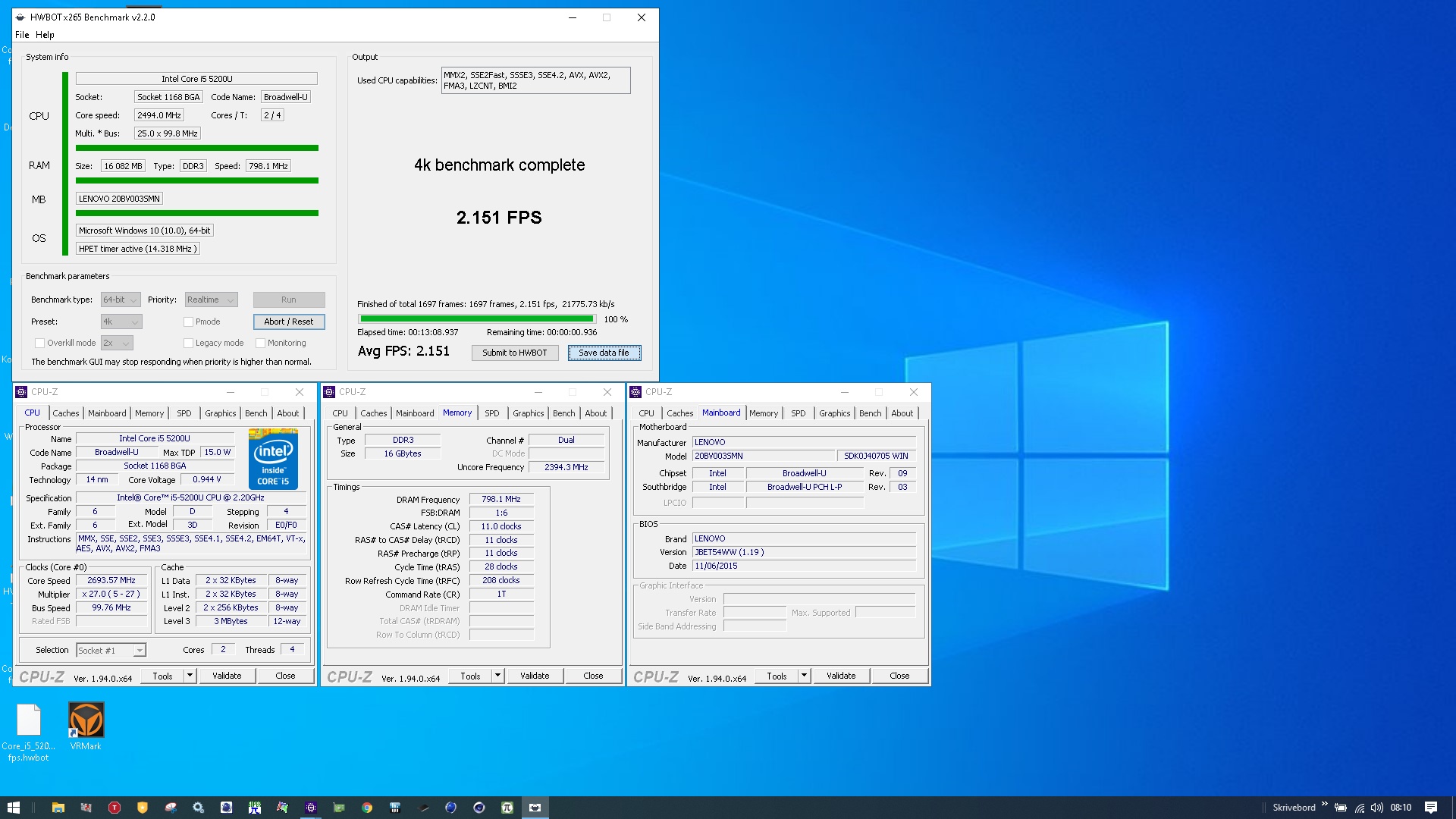Click the 2.151 FPS result text
Viewport: 1456px width, 819px height.
pyautogui.click(x=499, y=218)
